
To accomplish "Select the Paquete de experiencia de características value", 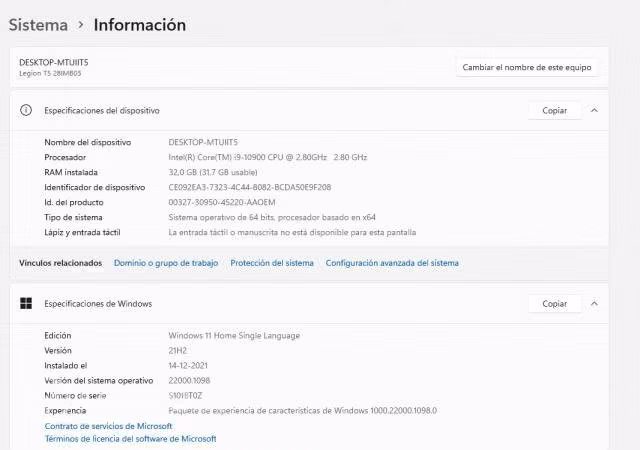I will (302, 410).
